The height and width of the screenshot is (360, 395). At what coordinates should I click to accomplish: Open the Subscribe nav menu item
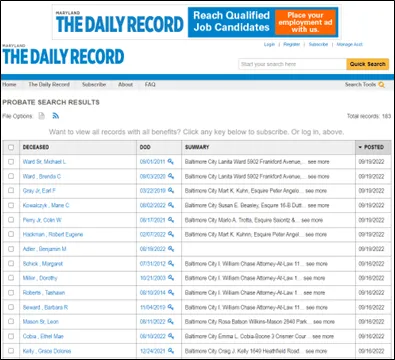click(94, 85)
